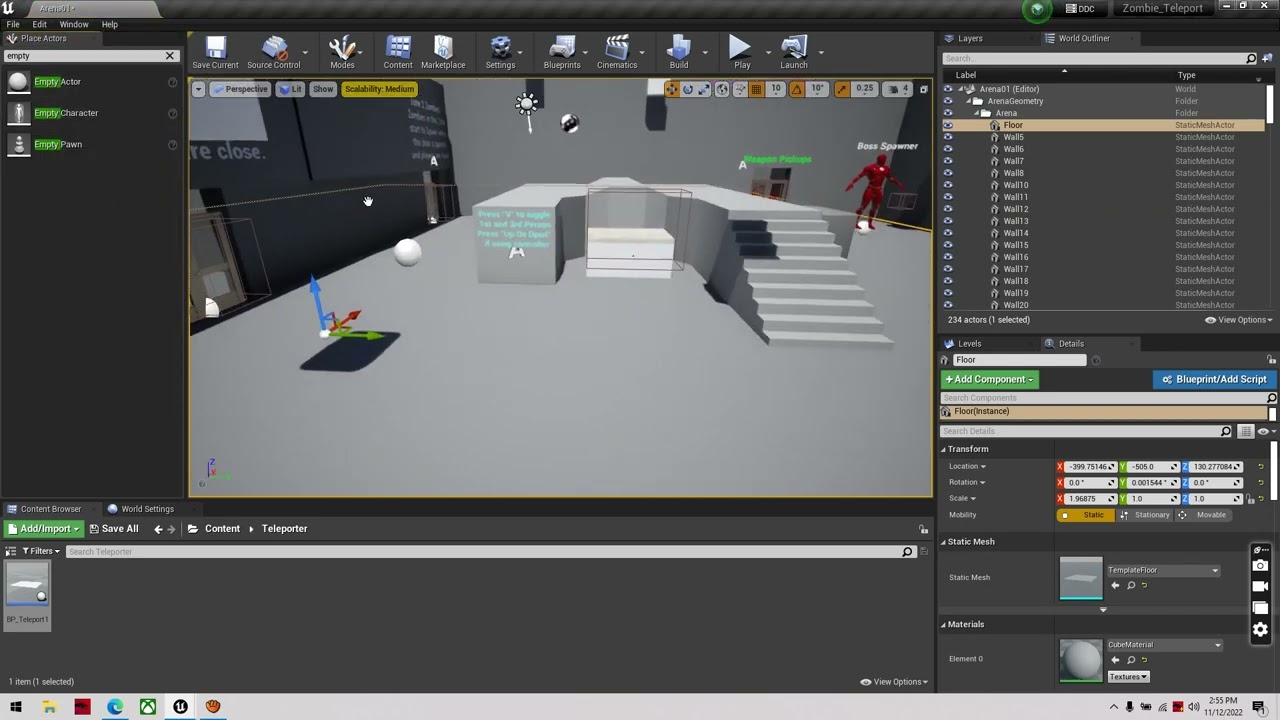
Task: Open the Content toolbar button
Action: (x=398, y=52)
